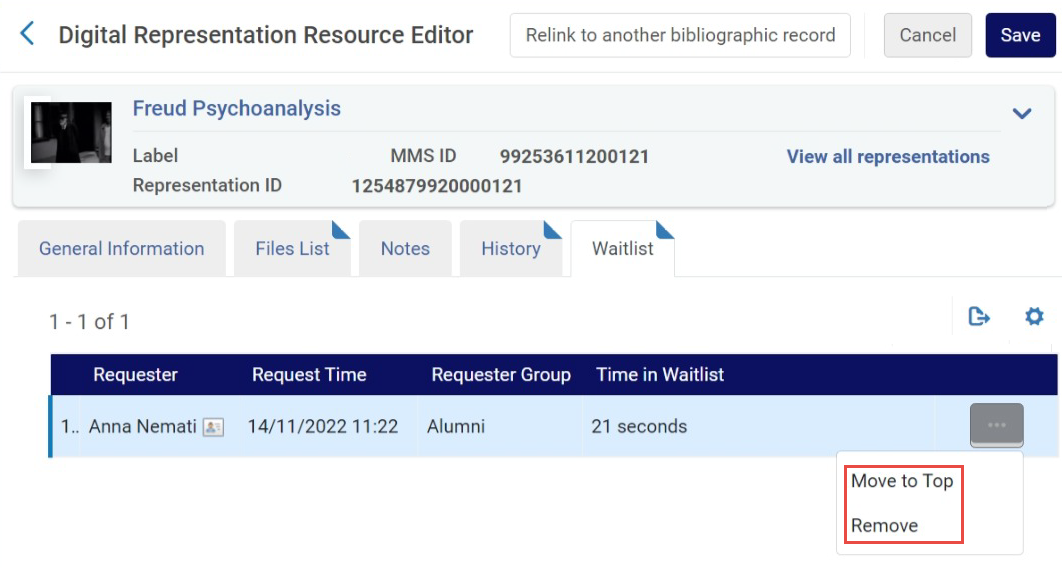Click the export list icon
Screen dimensions: 1062x568
coord(979,316)
